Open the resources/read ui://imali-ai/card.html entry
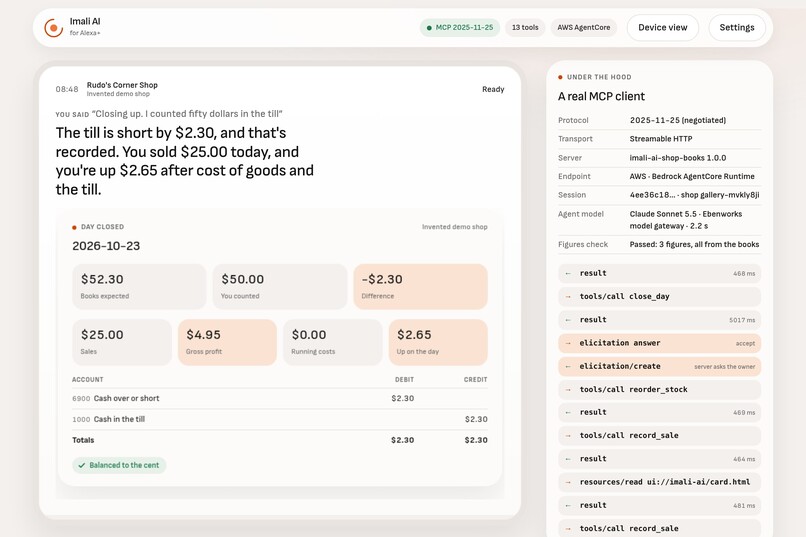 coord(660,482)
